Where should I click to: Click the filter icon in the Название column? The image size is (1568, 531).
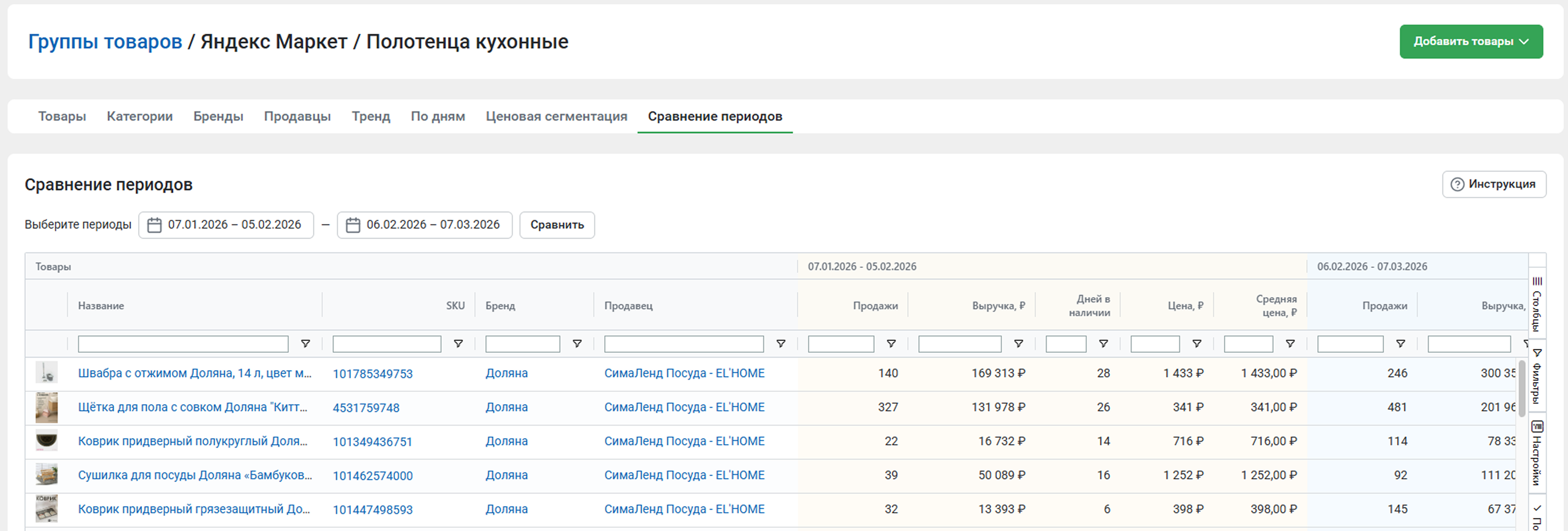(306, 344)
